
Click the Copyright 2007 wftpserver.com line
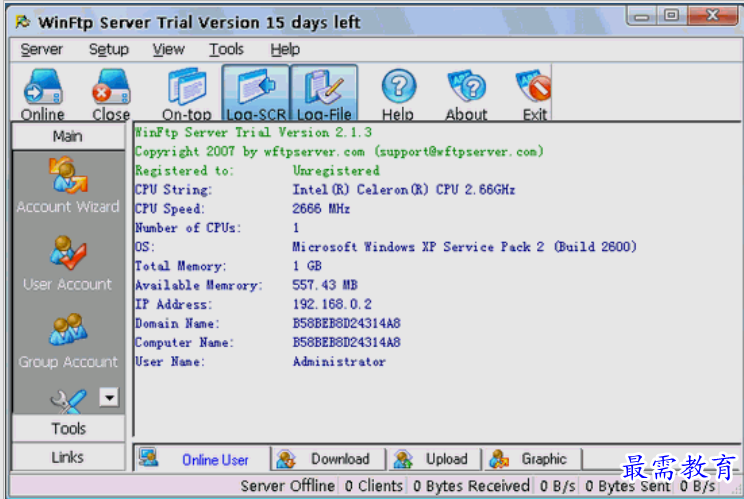[339, 152]
